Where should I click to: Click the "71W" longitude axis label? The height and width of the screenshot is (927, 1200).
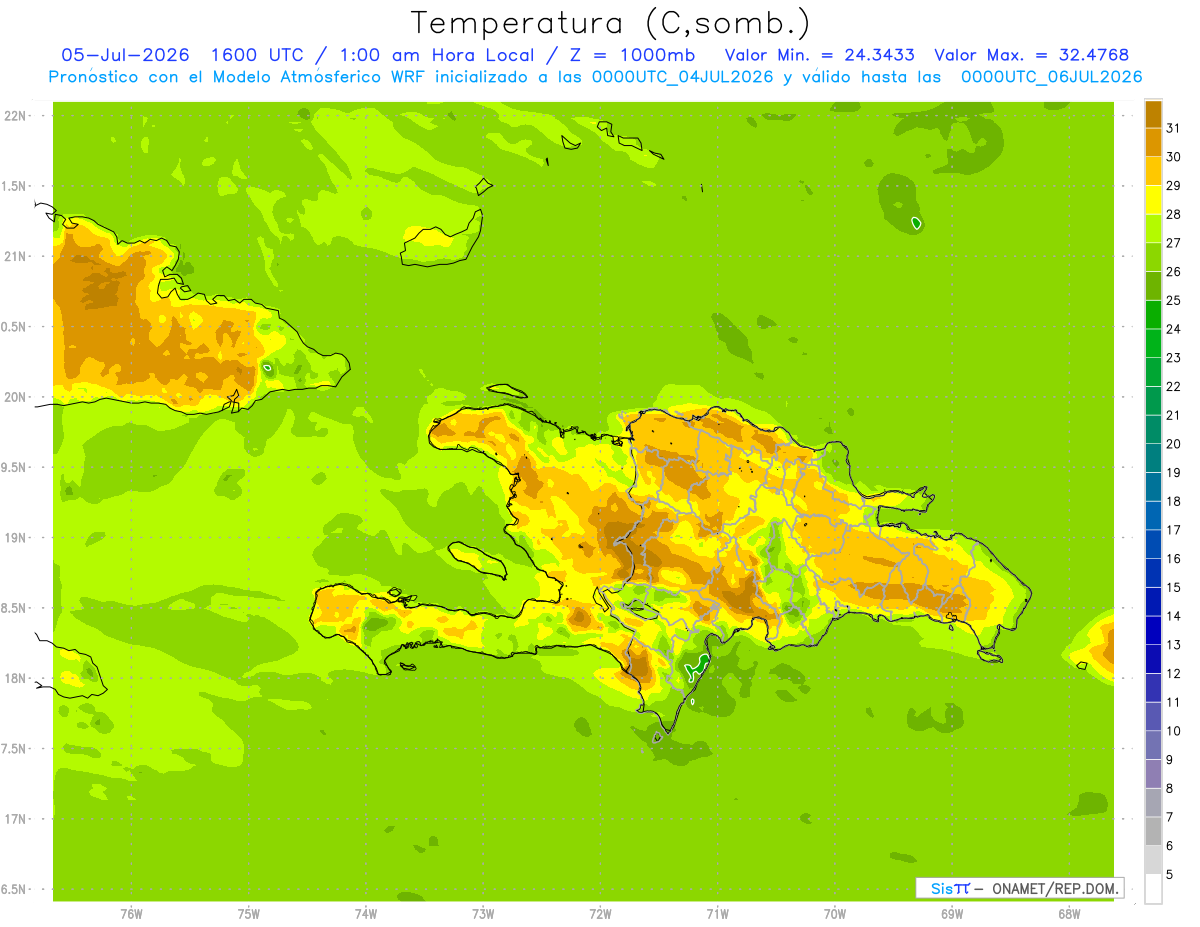[717, 914]
